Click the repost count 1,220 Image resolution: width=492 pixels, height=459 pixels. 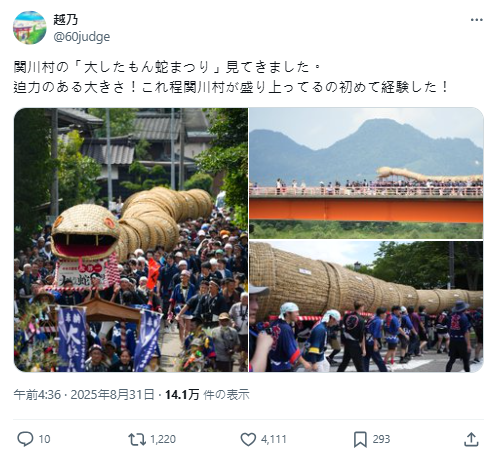coord(163,439)
